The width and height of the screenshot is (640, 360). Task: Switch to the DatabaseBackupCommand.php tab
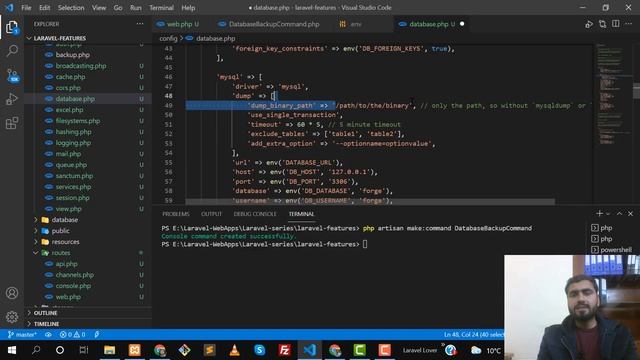pos(269,24)
